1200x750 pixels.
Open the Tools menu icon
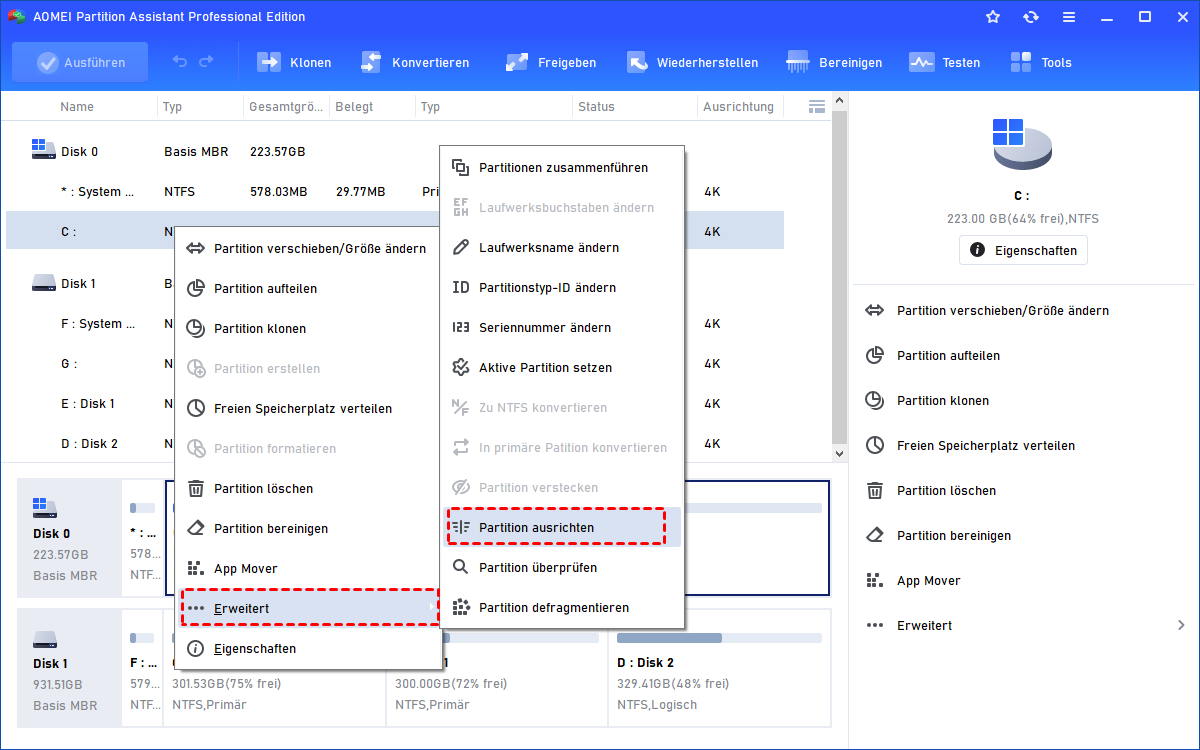(1021, 62)
